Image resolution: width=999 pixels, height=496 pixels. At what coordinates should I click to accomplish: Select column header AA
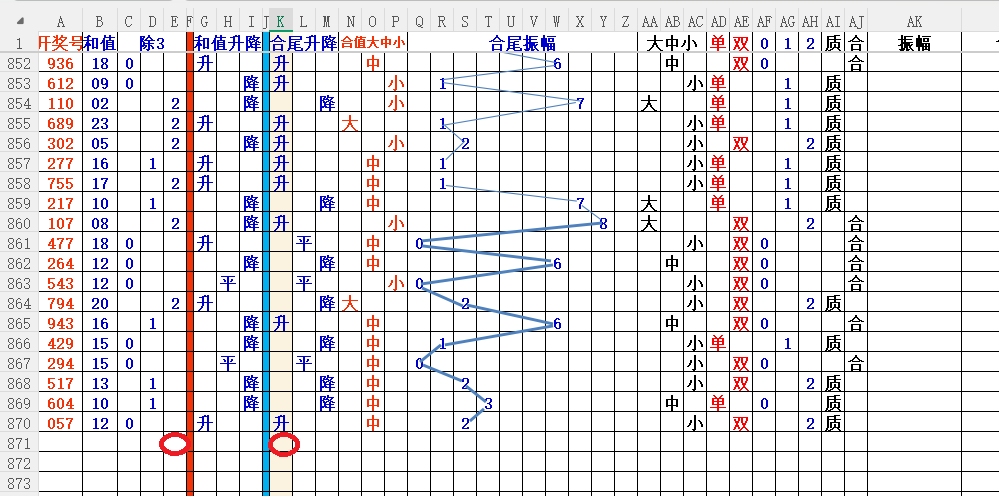click(649, 22)
